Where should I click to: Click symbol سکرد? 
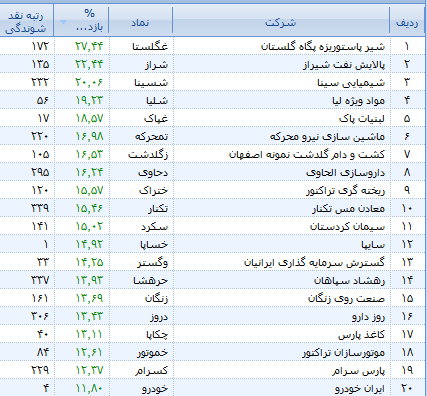tap(154, 226)
